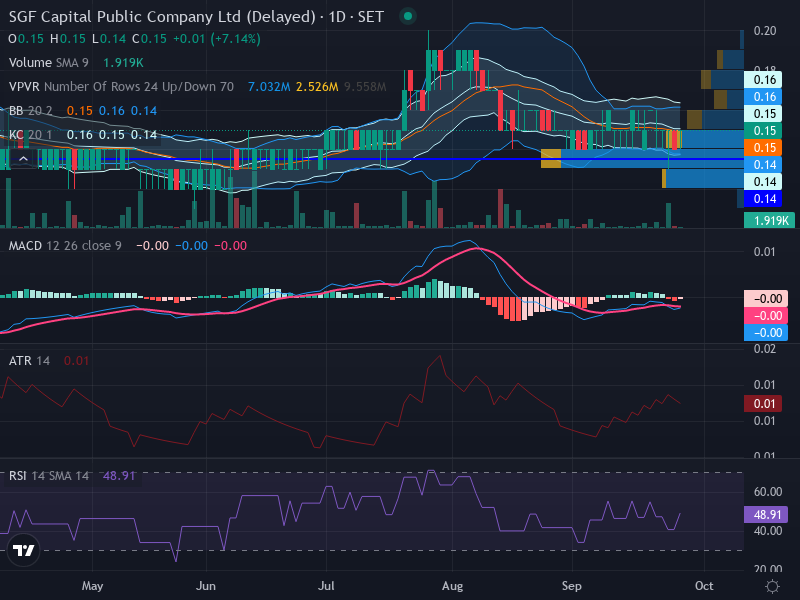This screenshot has height=600, width=800.
Task: Click the orange 0.15 price axis label
Action: 763,147
